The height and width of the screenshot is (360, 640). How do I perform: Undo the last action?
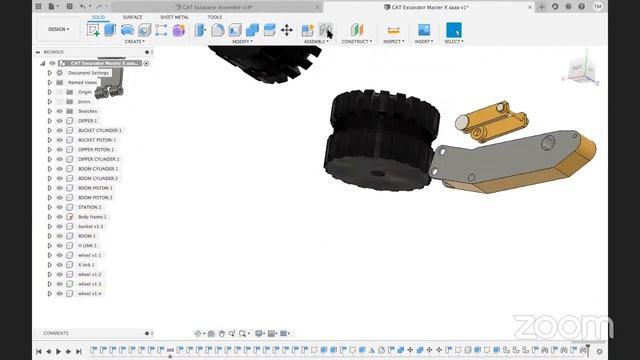pos(83,7)
